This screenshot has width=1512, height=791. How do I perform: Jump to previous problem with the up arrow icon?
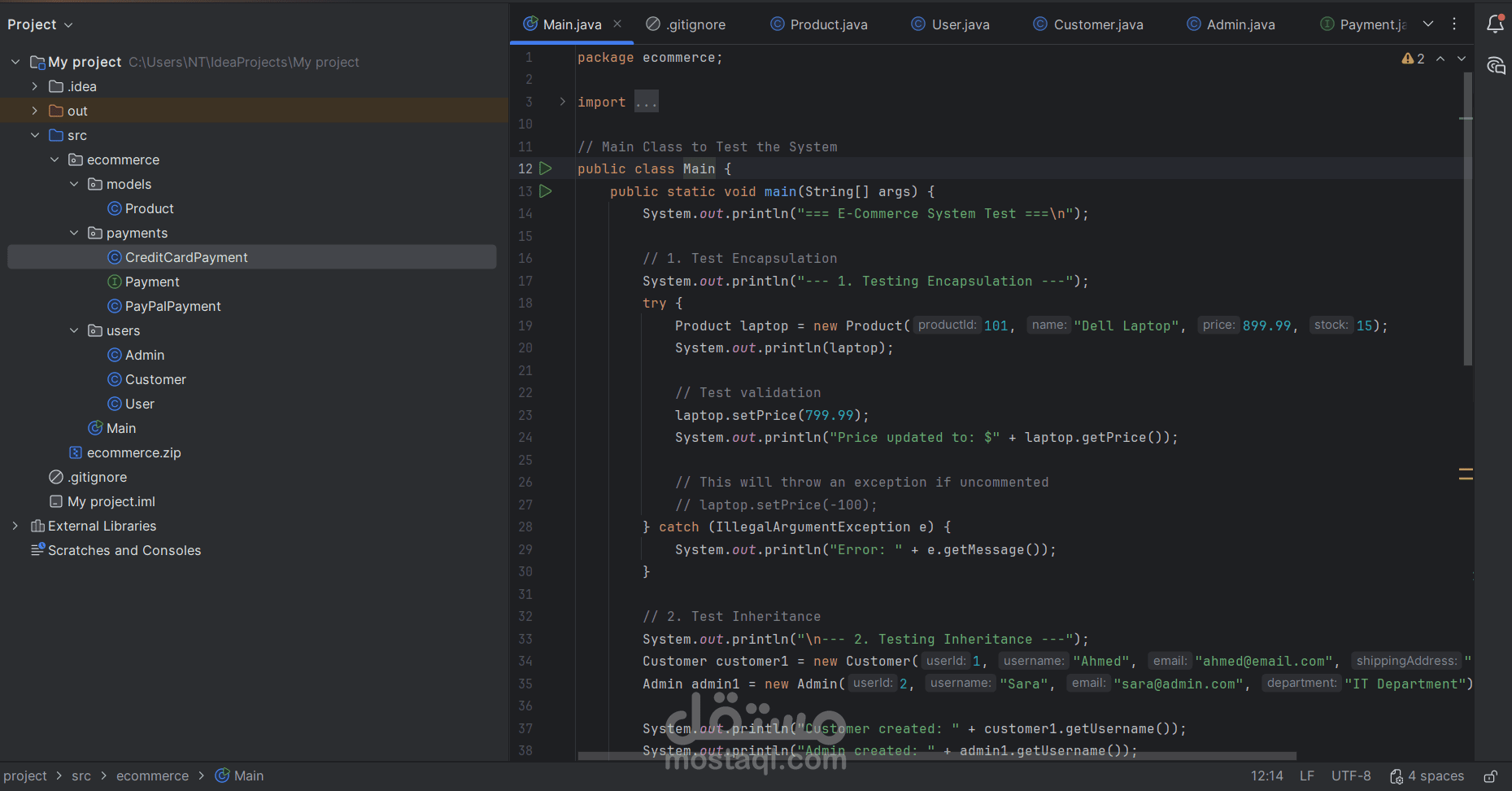pos(1440,58)
